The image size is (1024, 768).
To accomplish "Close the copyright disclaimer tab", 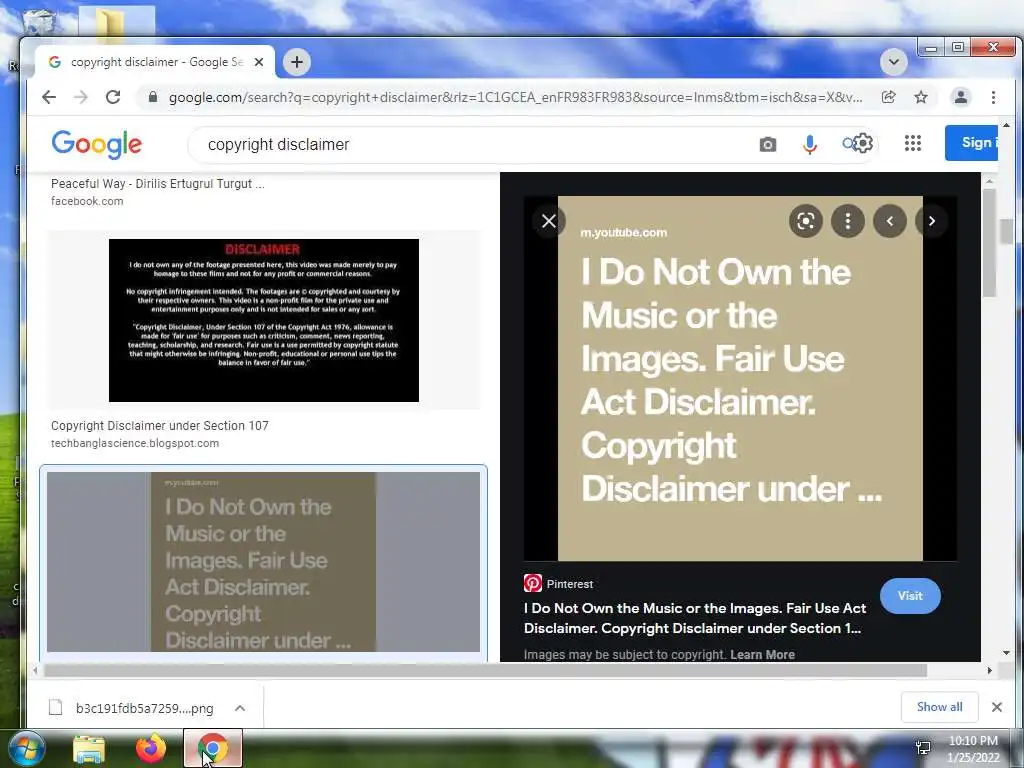I will [259, 62].
